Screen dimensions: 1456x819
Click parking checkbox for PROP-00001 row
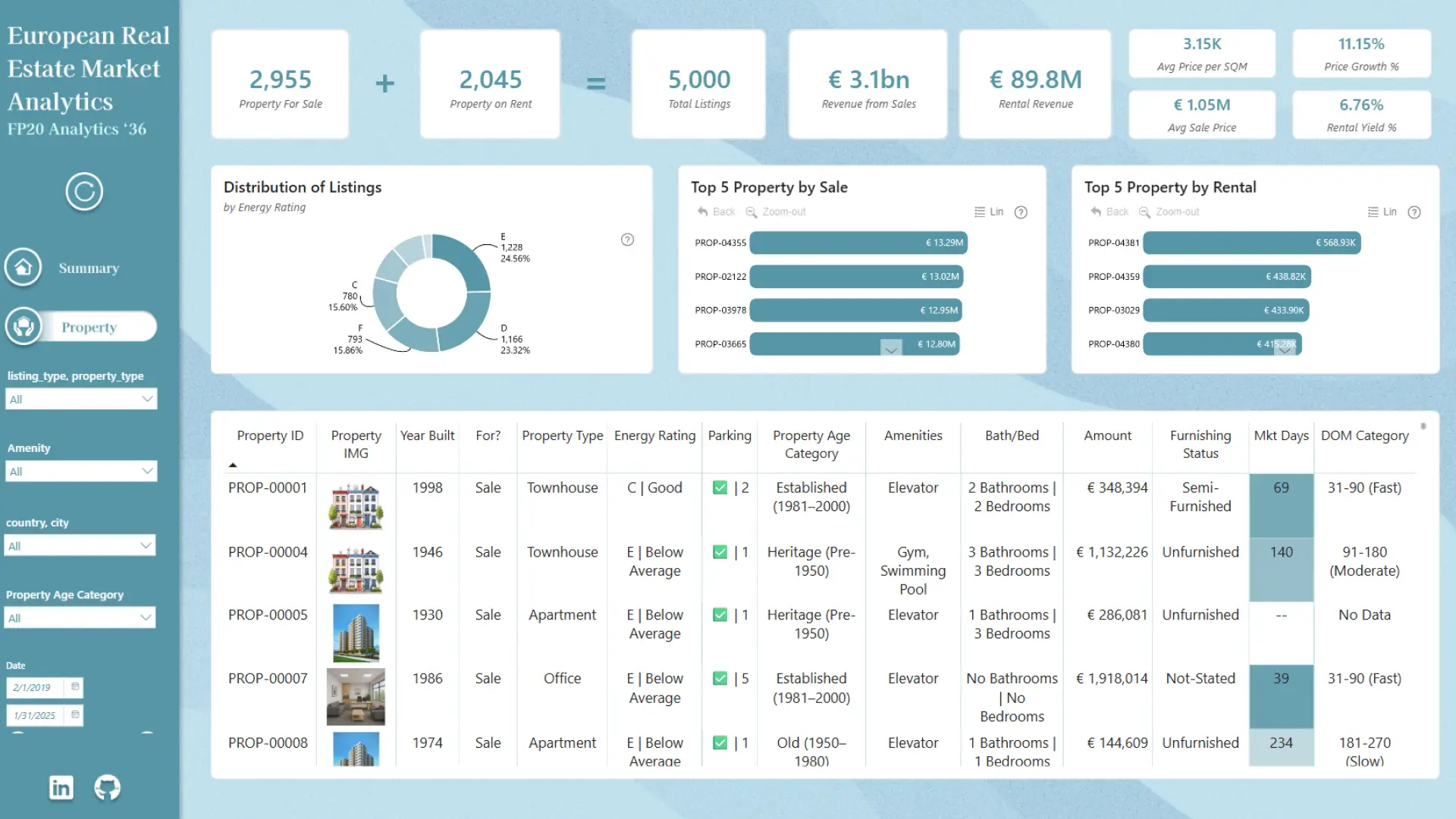coord(720,488)
